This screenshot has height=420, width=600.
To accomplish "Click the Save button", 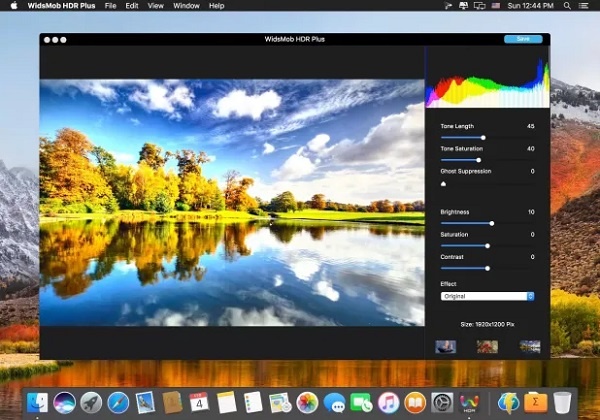I will 523,39.
